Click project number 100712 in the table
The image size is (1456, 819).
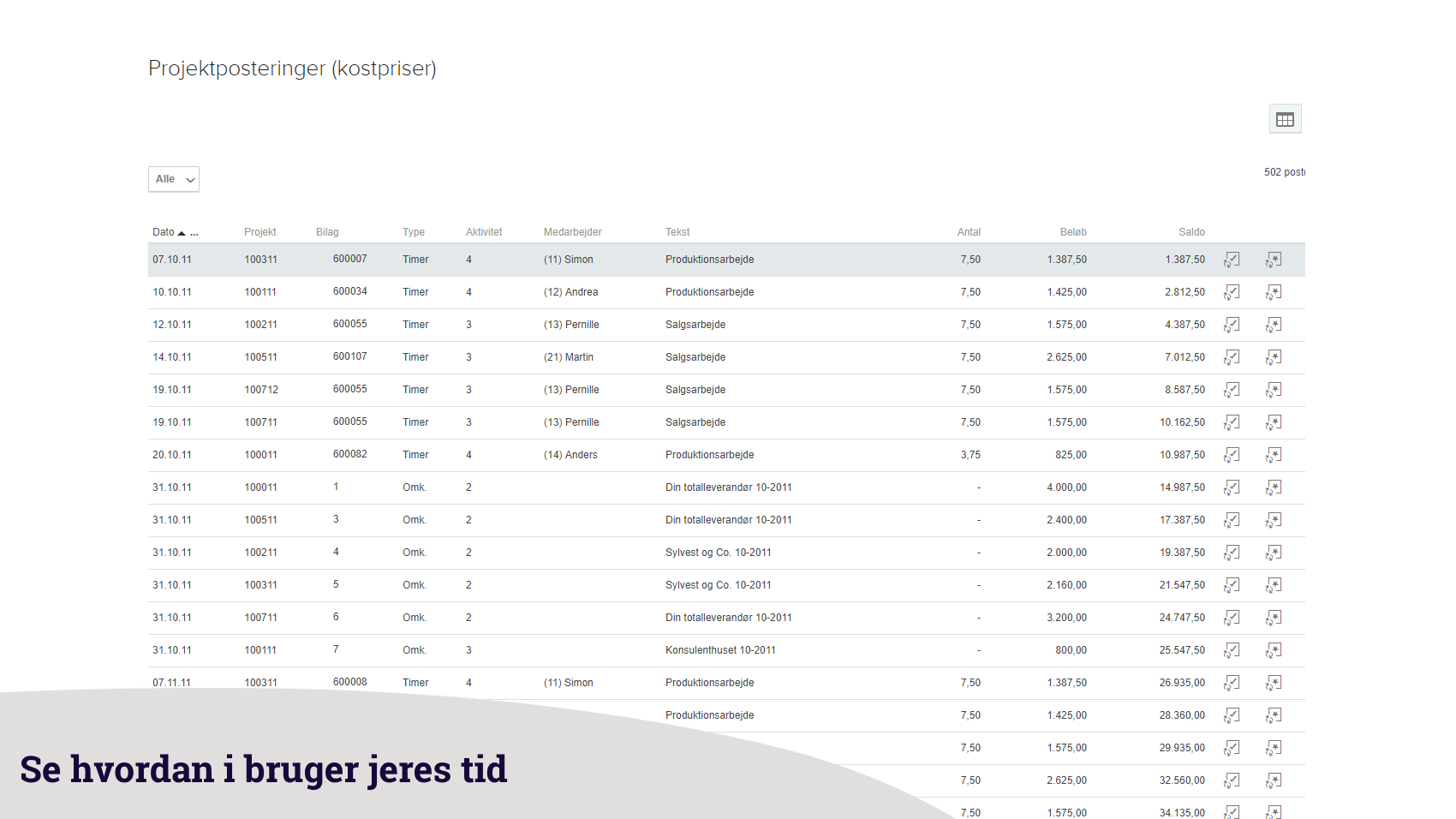point(261,390)
